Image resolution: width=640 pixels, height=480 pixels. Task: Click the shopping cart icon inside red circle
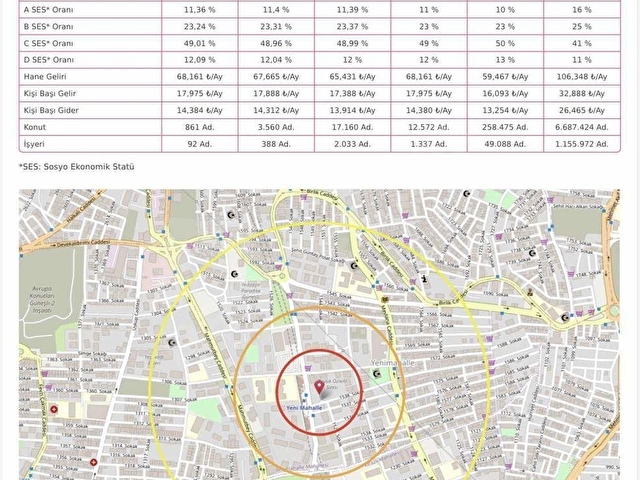[x=309, y=368]
